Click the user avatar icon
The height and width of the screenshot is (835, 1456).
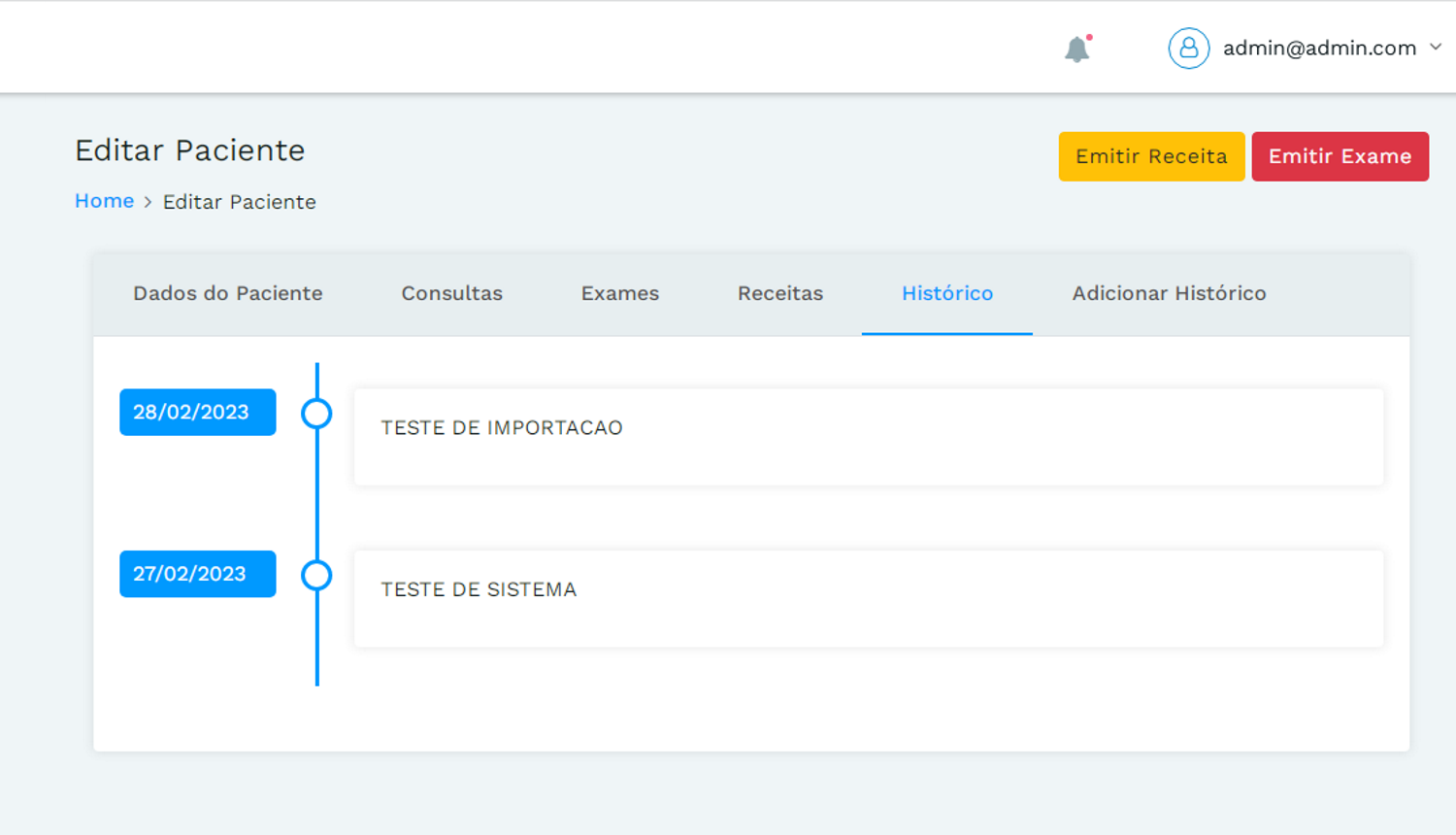1188,48
